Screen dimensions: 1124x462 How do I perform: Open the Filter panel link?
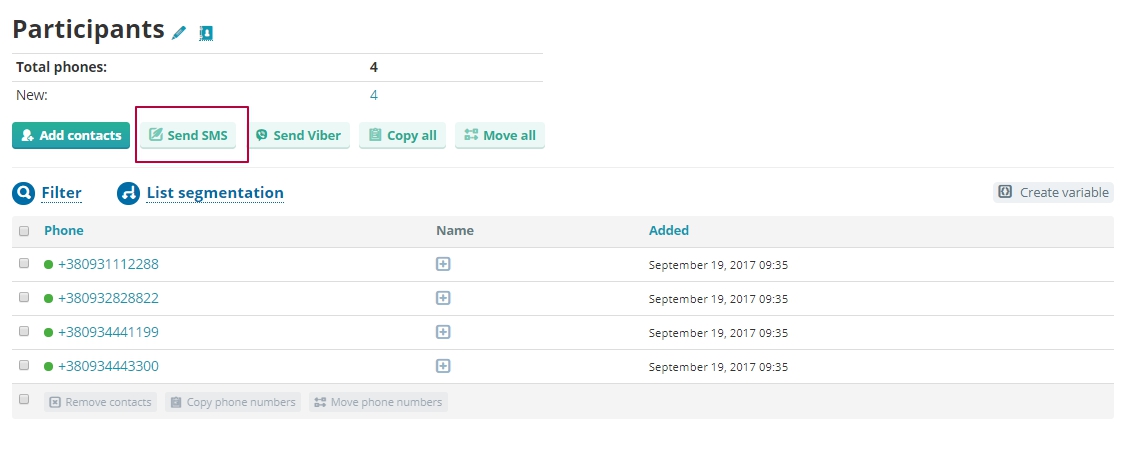pos(61,193)
